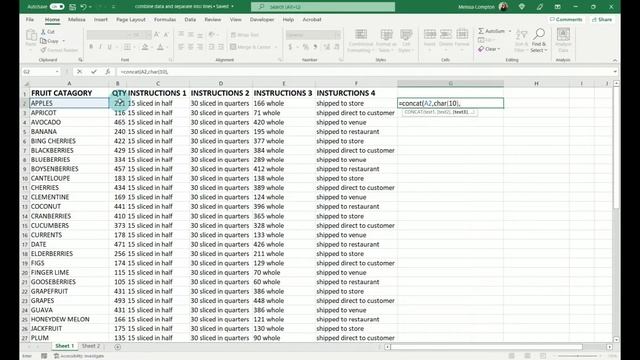
Task: Open Cell Styles gallery
Action: (x=406, y=40)
